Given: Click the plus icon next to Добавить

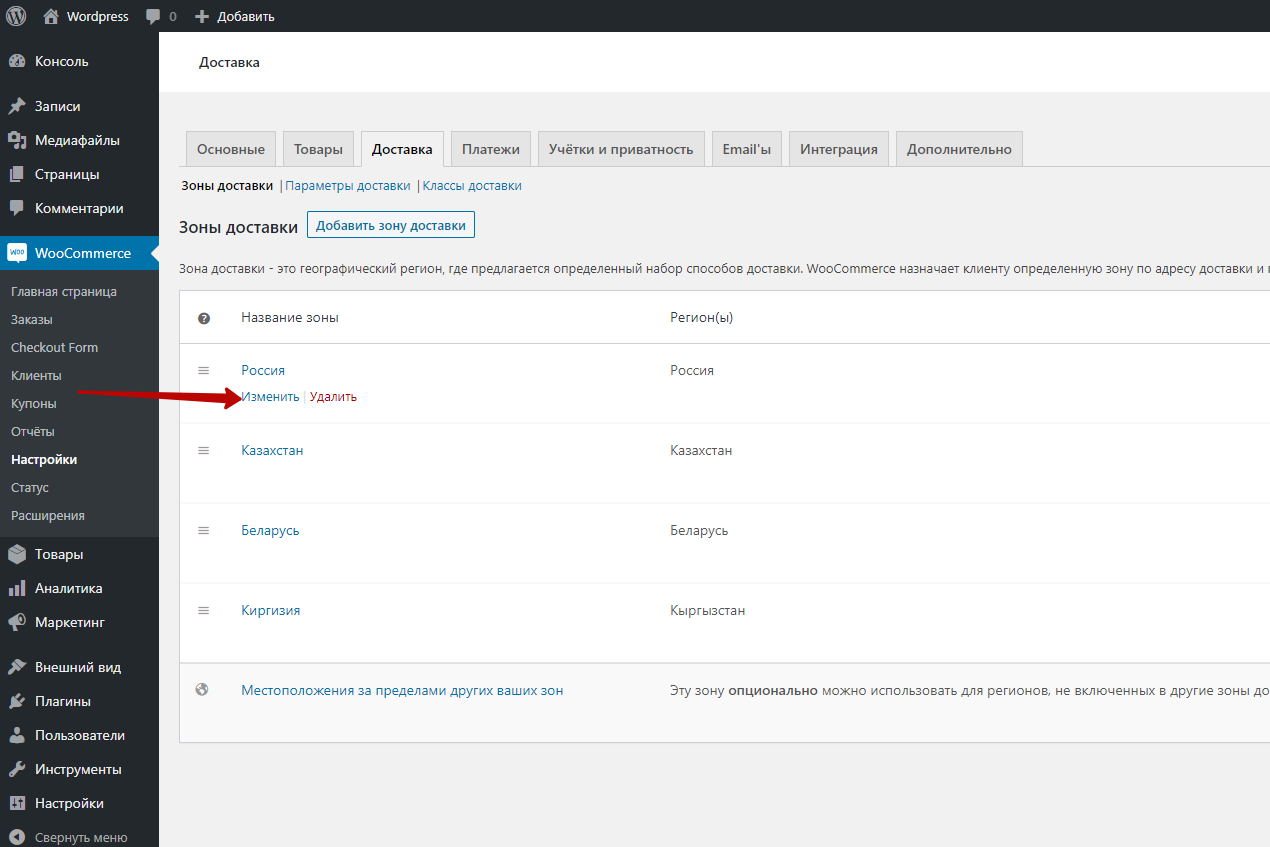Looking at the screenshot, I should [x=202, y=16].
